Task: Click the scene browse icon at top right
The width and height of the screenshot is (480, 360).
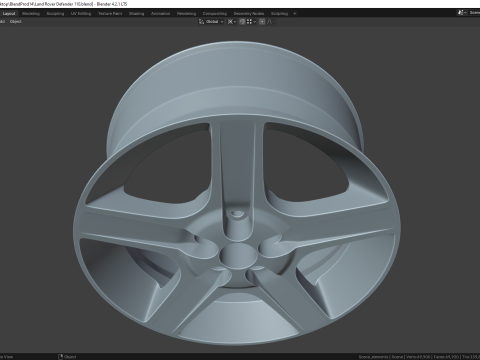Action: [x=462, y=13]
